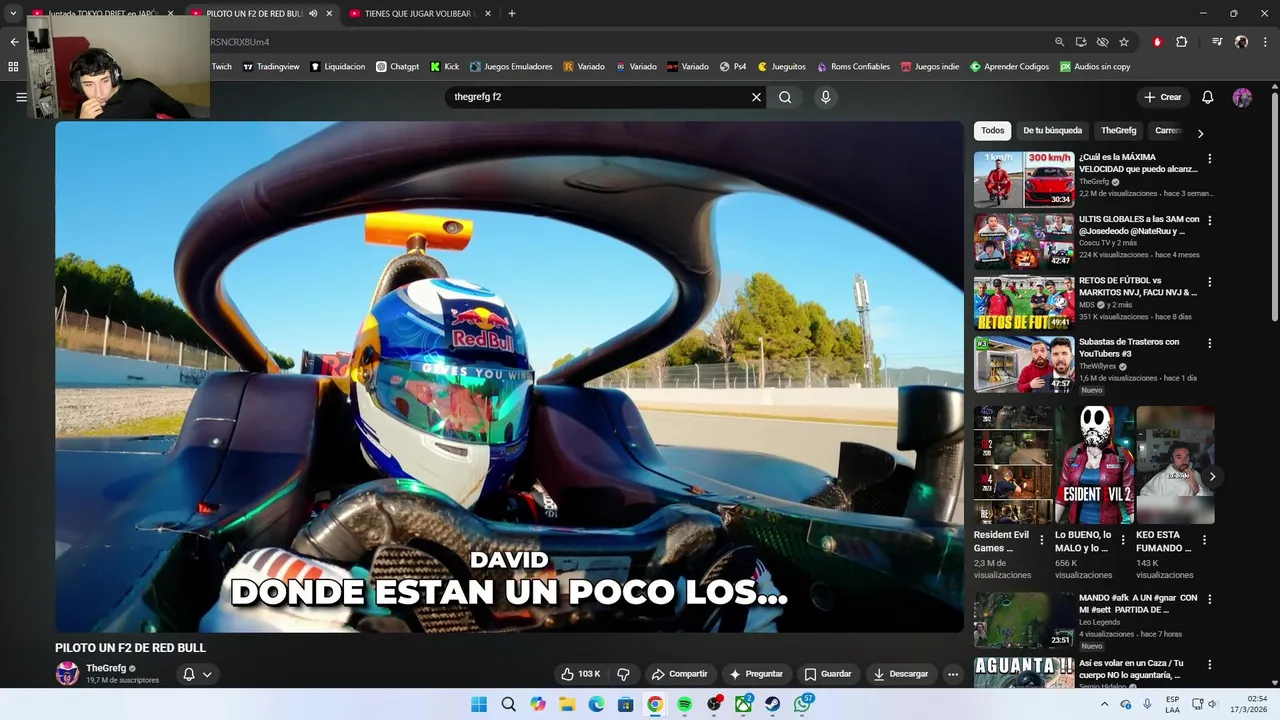This screenshot has height=720, width=1280.
Task: Click the Guardar save button
Action: pyautogui.click(x=828, y=674)
